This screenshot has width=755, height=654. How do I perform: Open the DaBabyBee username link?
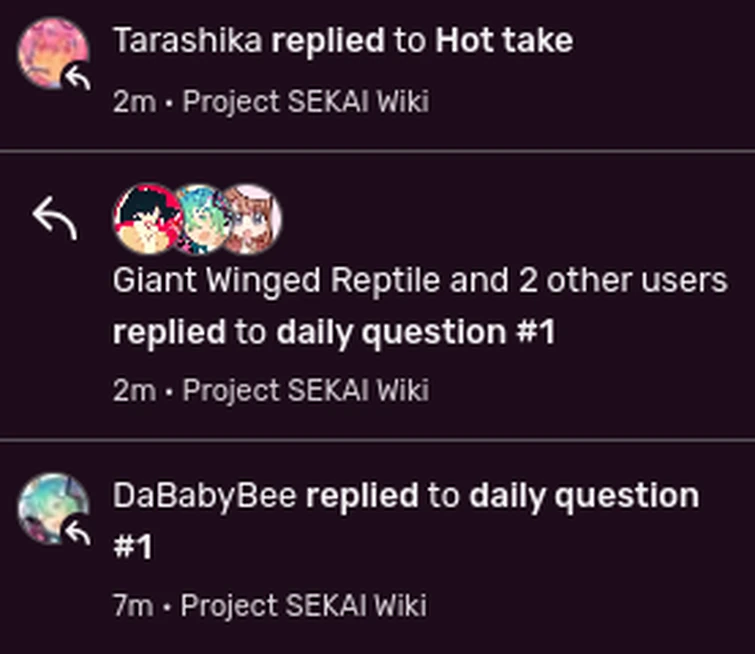click(204, 495)
